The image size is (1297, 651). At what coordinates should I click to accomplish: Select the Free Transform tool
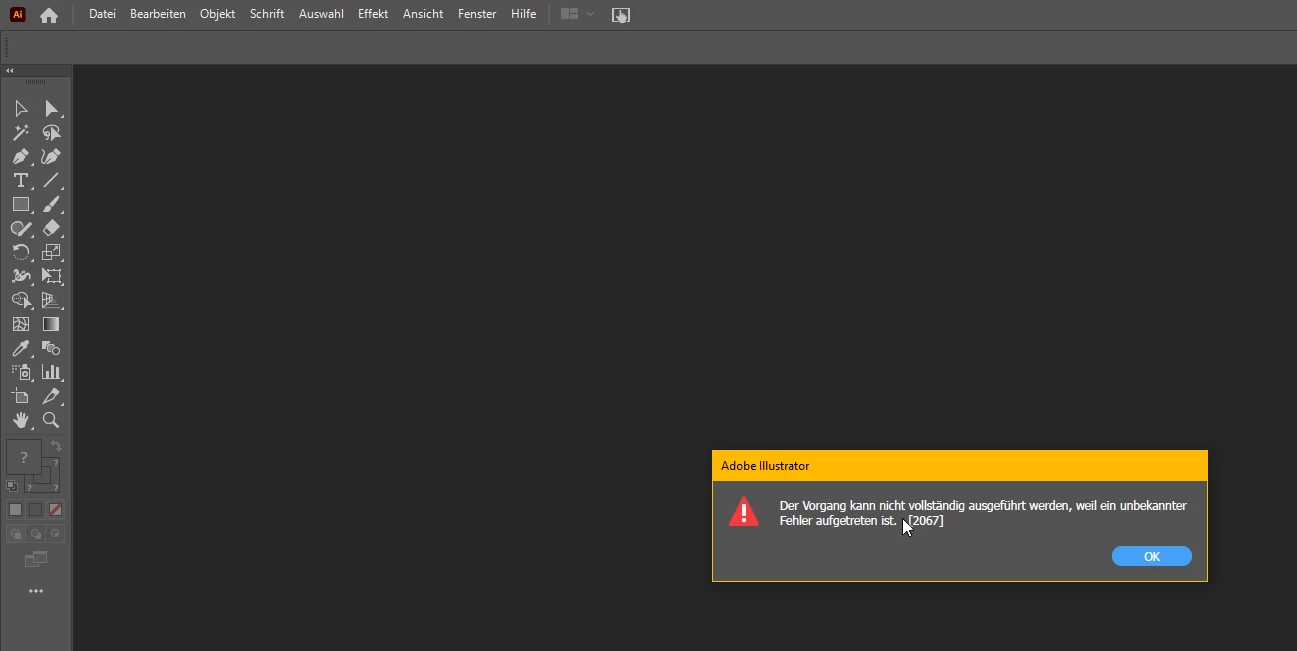tap(51, 276)
